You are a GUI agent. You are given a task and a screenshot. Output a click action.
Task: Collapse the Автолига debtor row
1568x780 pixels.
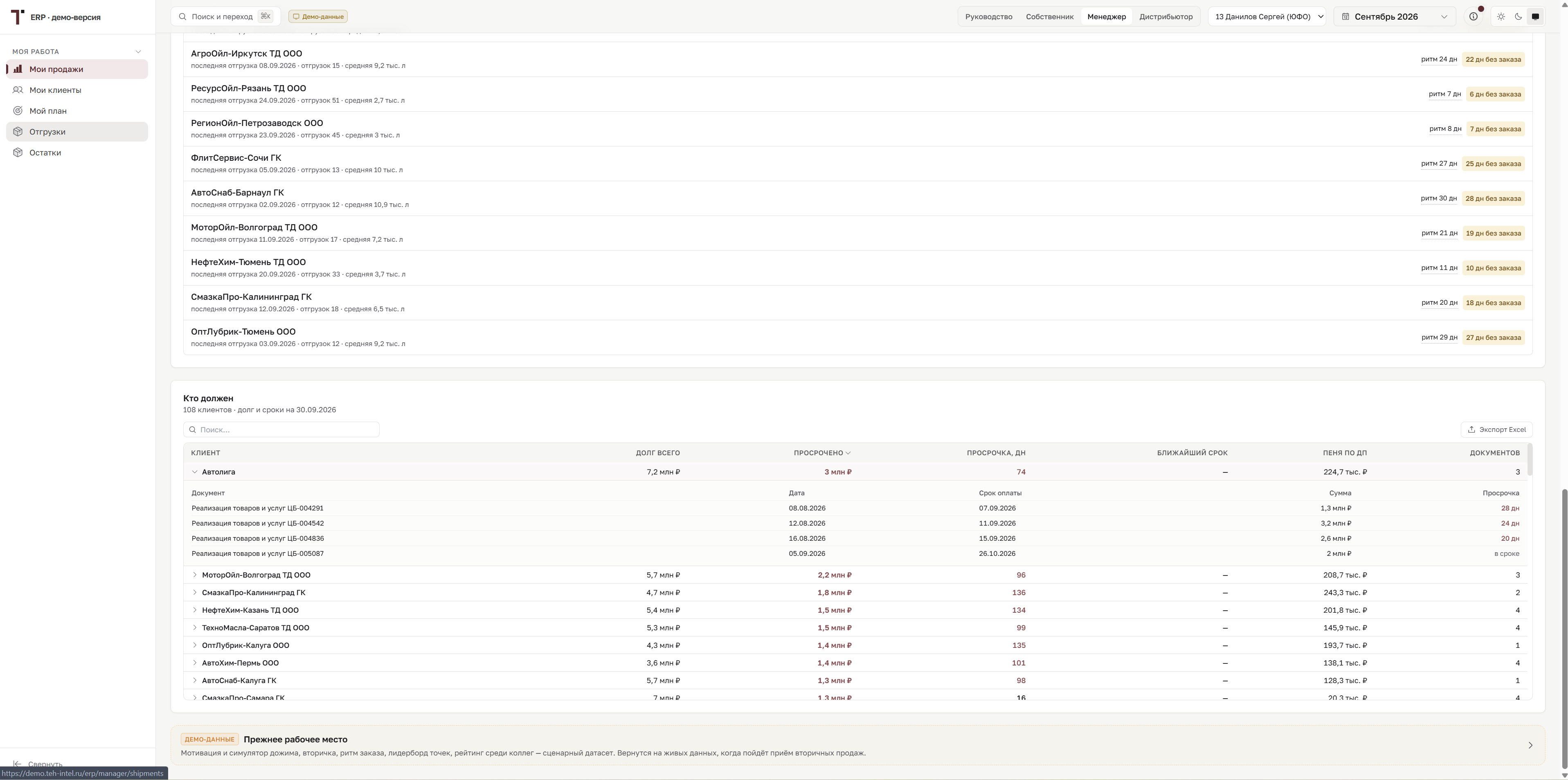coord(195,472)
